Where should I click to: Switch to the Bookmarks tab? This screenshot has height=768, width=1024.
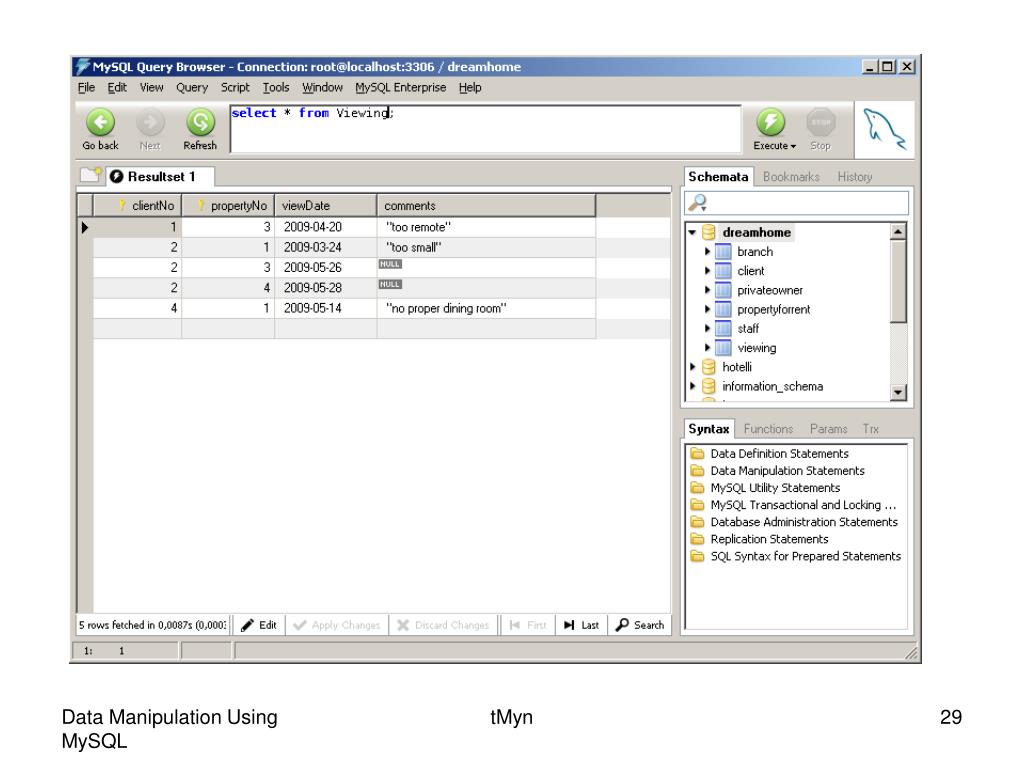791,177
